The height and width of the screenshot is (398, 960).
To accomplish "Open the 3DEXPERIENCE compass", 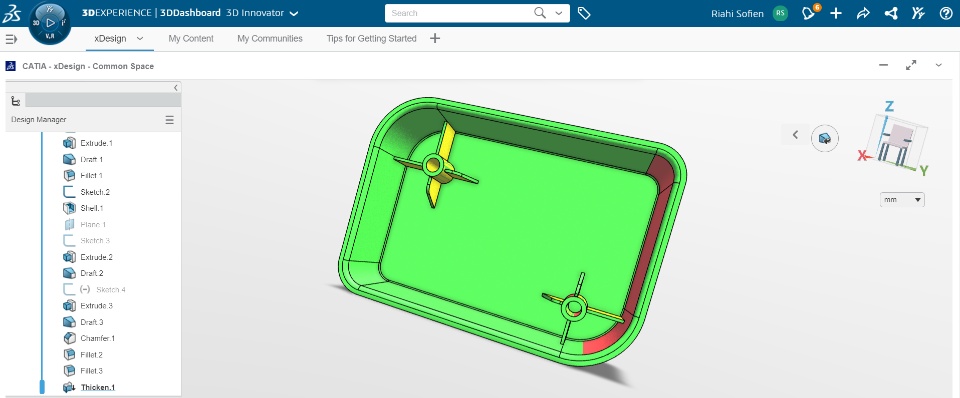I will click(x=50, y=23).
